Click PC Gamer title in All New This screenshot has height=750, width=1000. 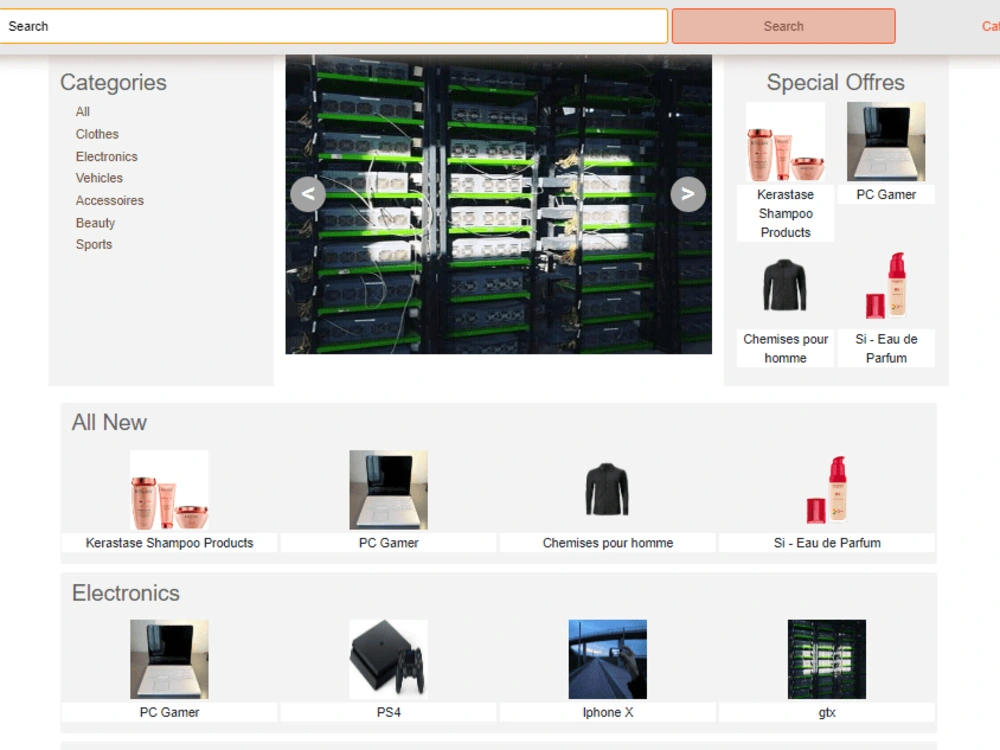coord(388,543)
